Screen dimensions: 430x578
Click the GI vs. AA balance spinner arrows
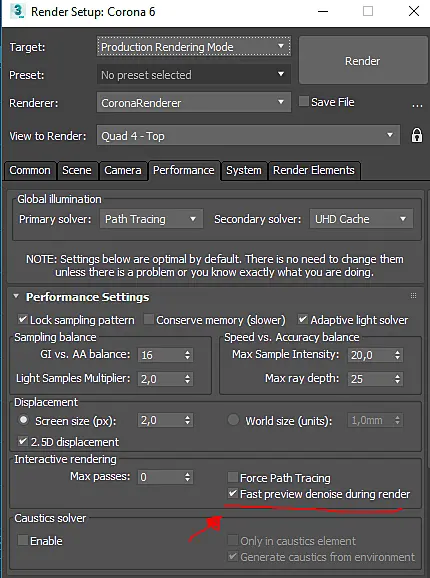188,355
